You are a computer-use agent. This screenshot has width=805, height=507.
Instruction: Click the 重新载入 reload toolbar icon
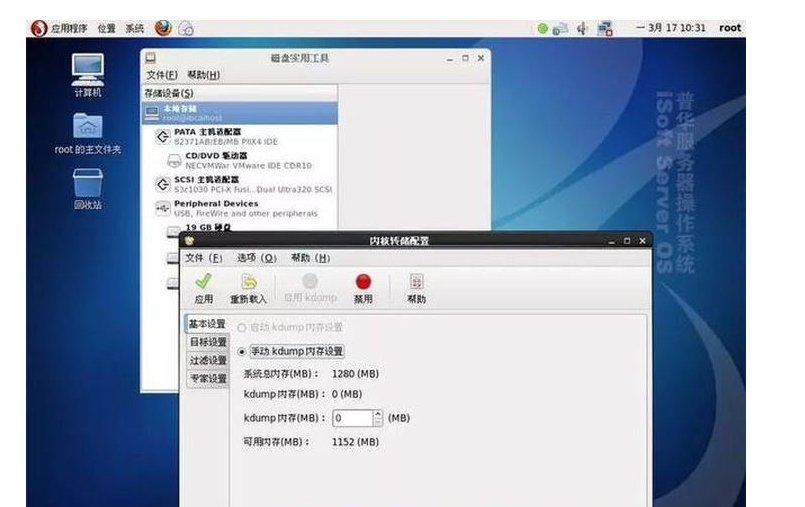tap(248, 281)
